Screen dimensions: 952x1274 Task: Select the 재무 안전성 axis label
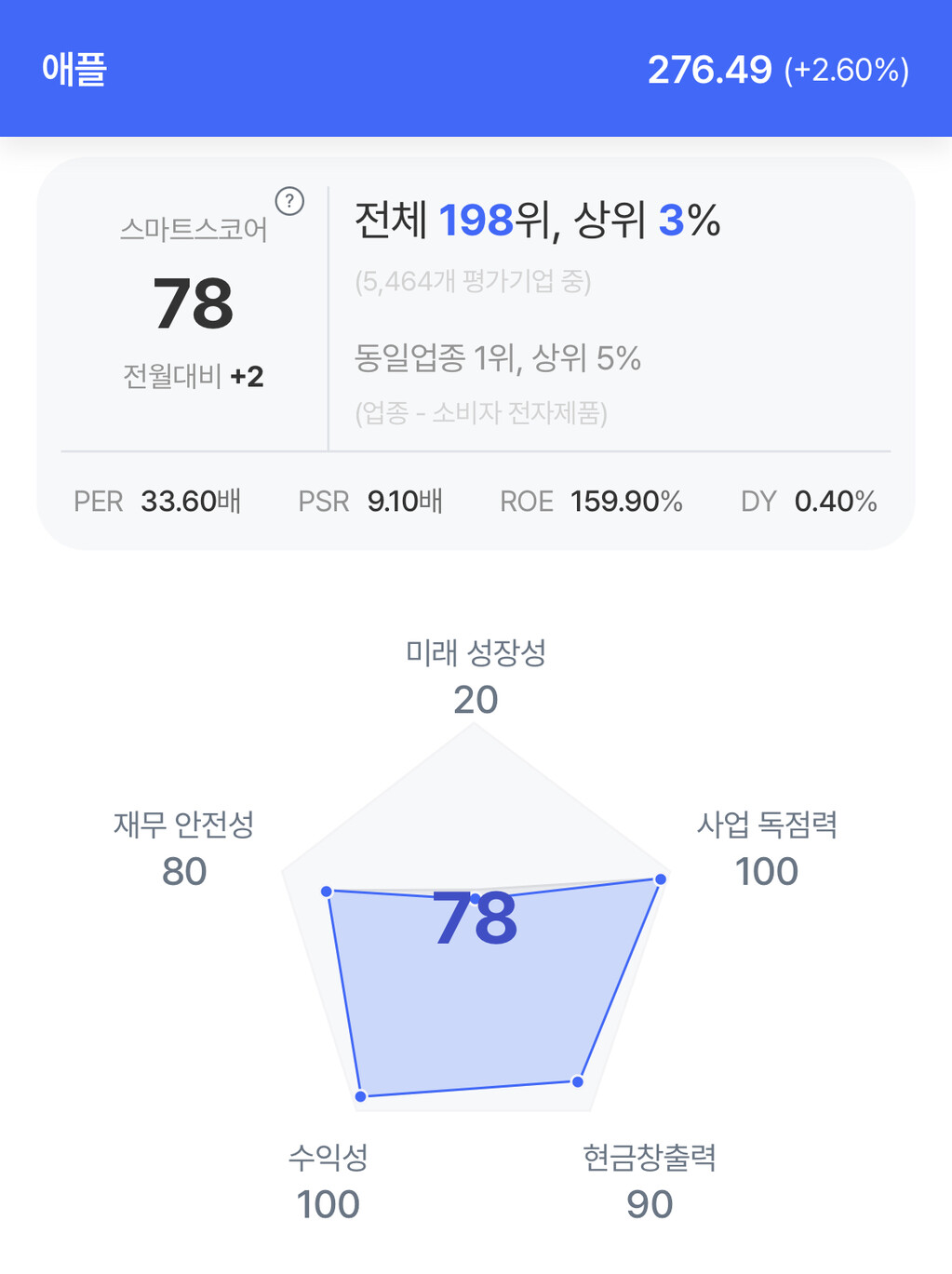(x=183, y=825)
